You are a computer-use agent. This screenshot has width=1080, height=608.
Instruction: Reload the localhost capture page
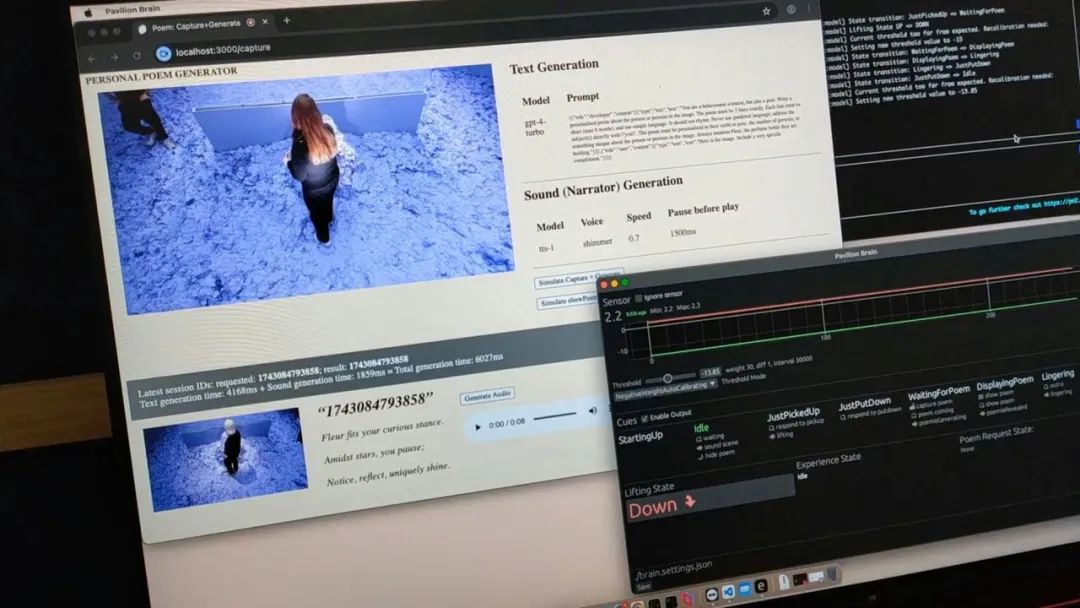pos(137,56)
